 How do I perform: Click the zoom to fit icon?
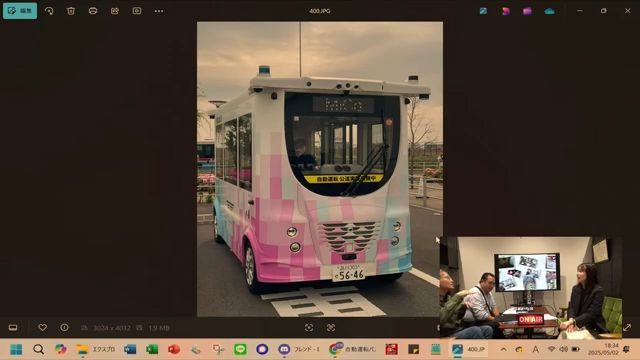click(x=309, y=327)
